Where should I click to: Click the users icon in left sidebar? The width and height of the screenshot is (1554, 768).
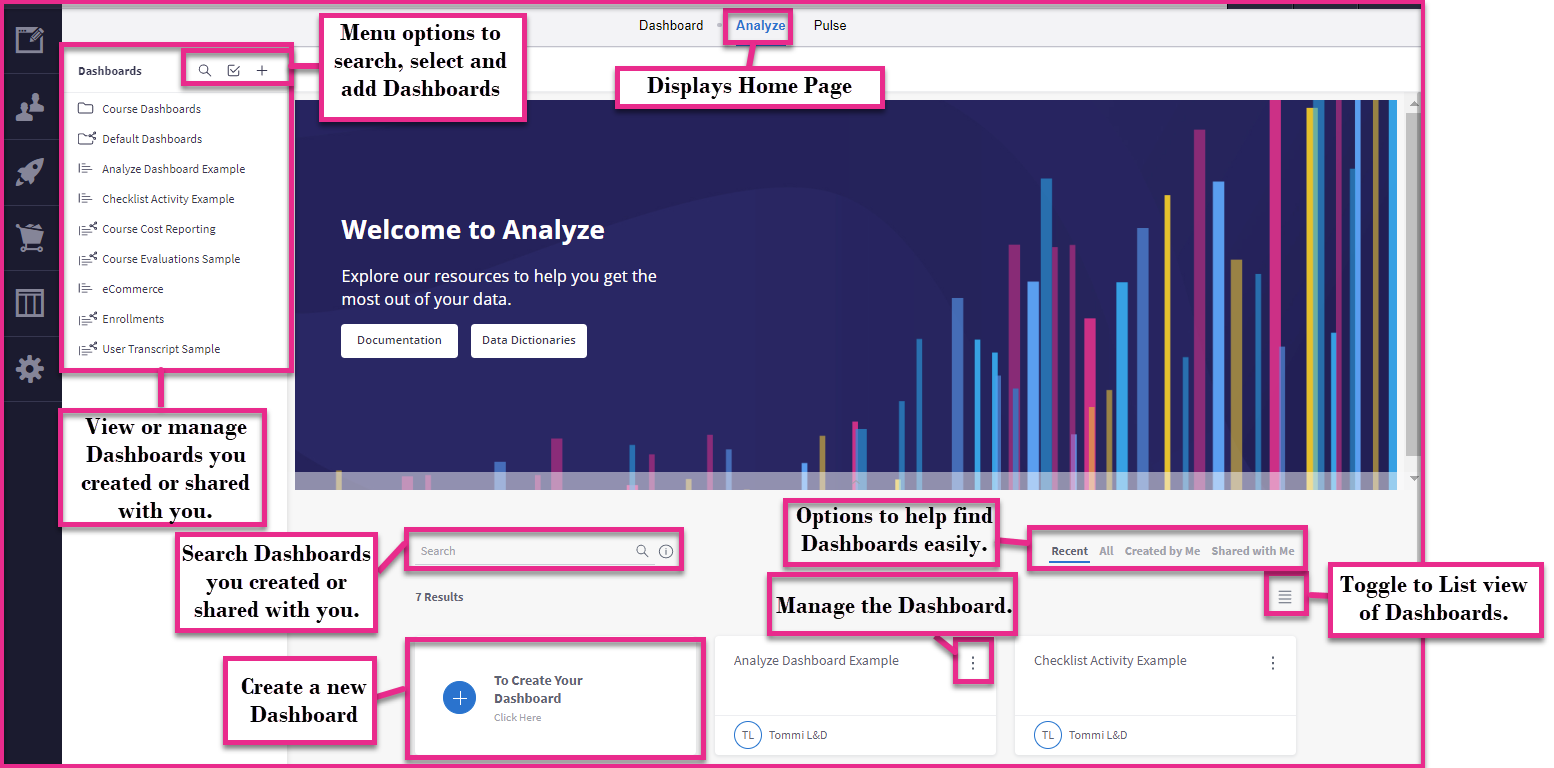pyautogui.click(x=30, y=107)
